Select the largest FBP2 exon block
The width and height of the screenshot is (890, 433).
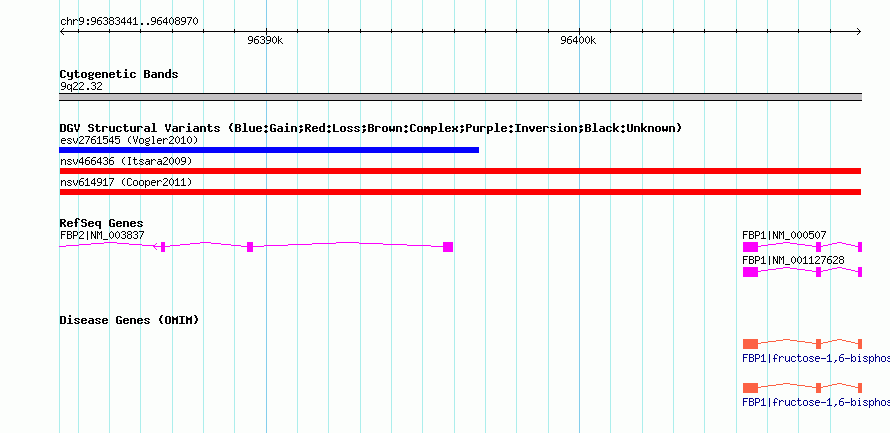(448, 247)
